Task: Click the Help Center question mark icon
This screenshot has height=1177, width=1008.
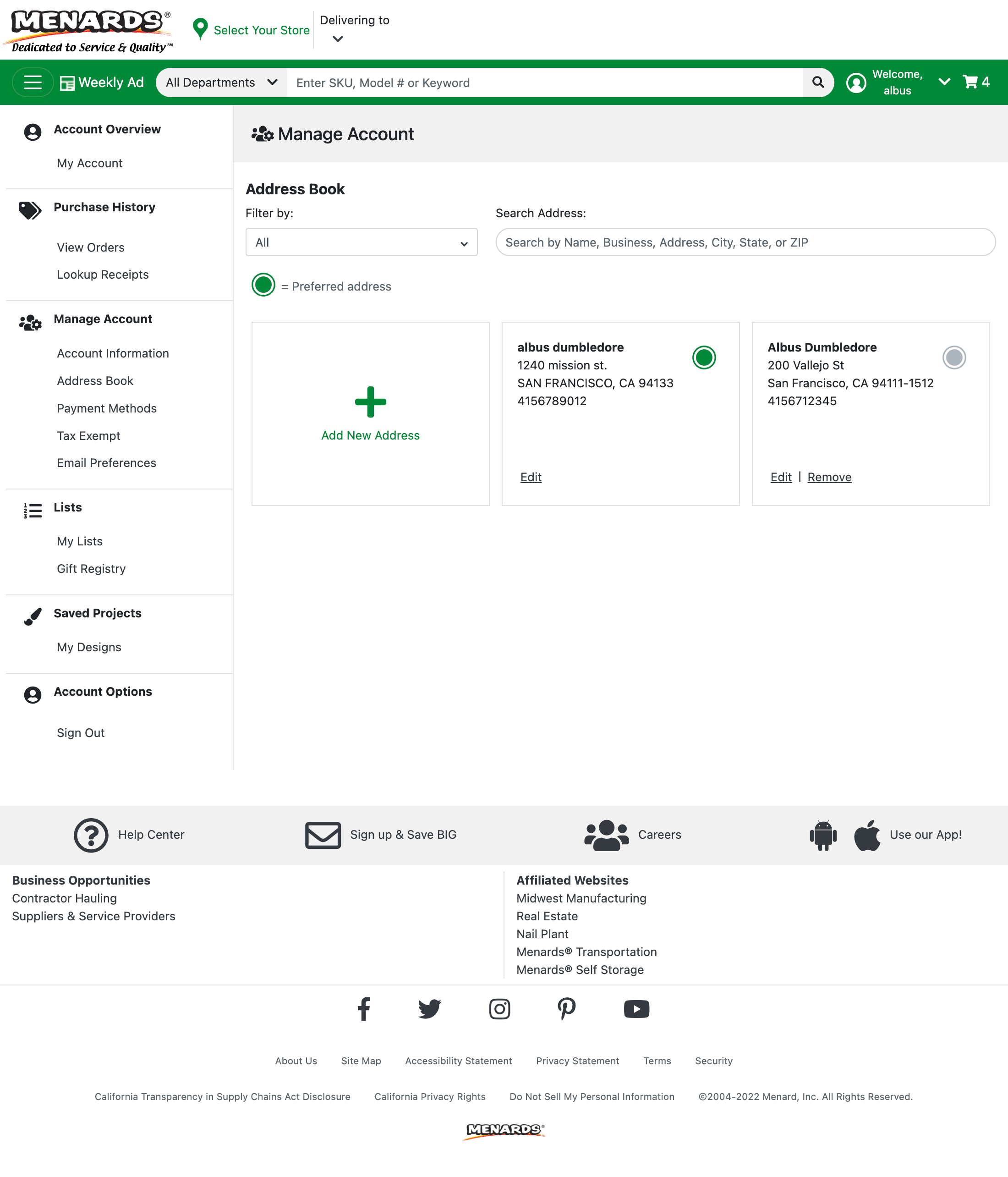Action: point(91,835)
